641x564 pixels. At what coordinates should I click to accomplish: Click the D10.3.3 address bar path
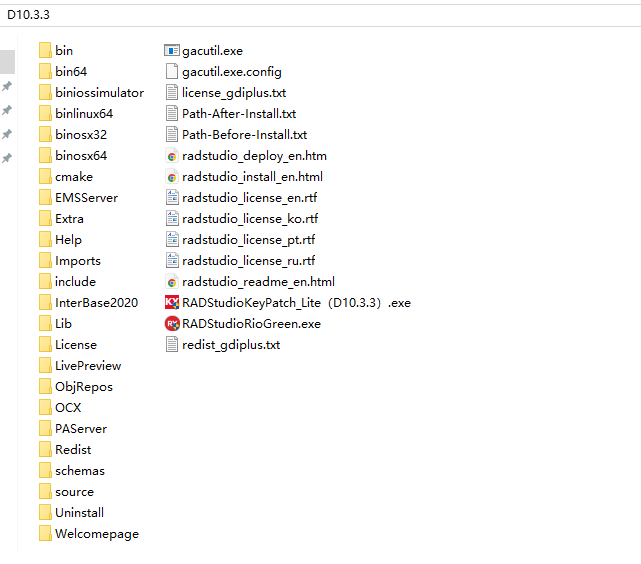(x=28, y=15)
